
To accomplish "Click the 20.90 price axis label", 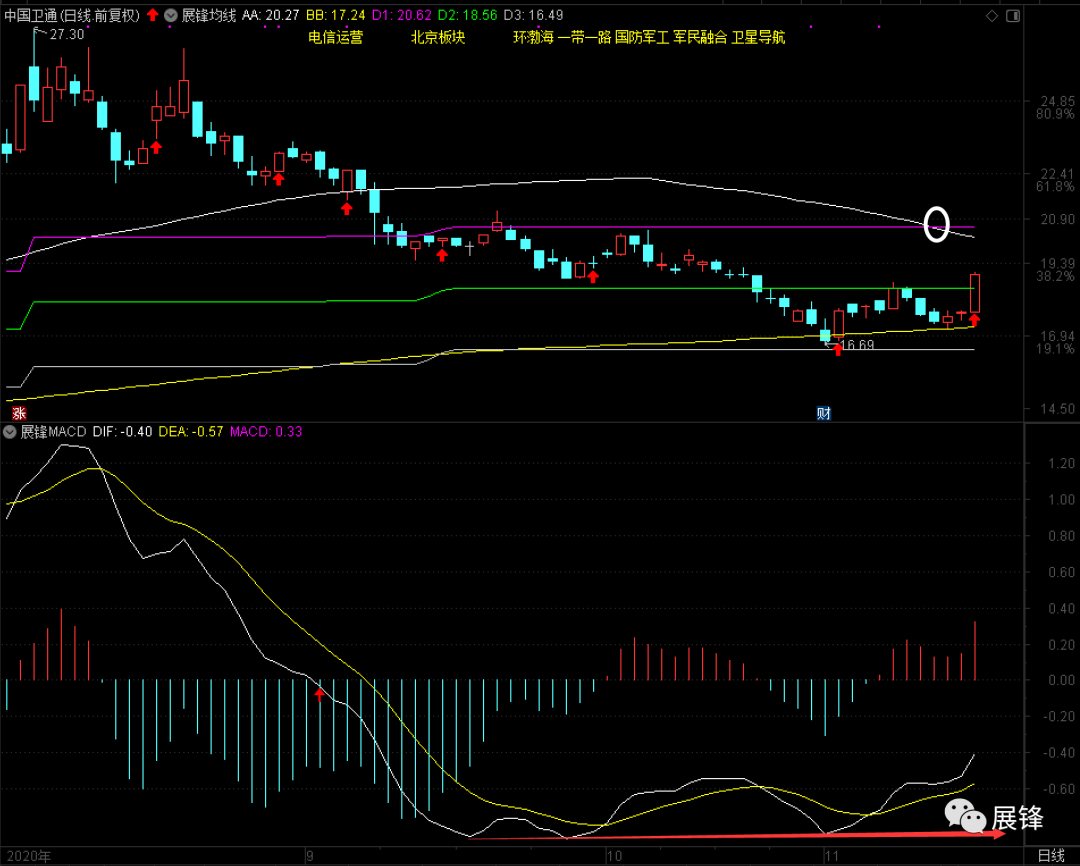I will tap(1057, 219).
